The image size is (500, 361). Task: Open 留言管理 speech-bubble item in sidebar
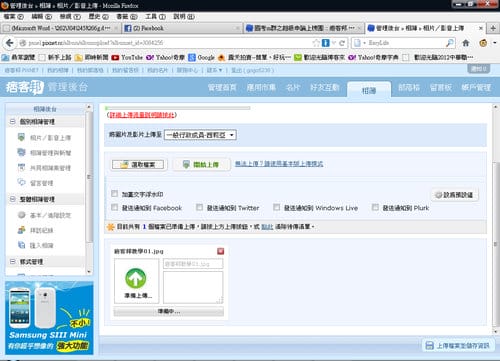(x=35, y=183)
